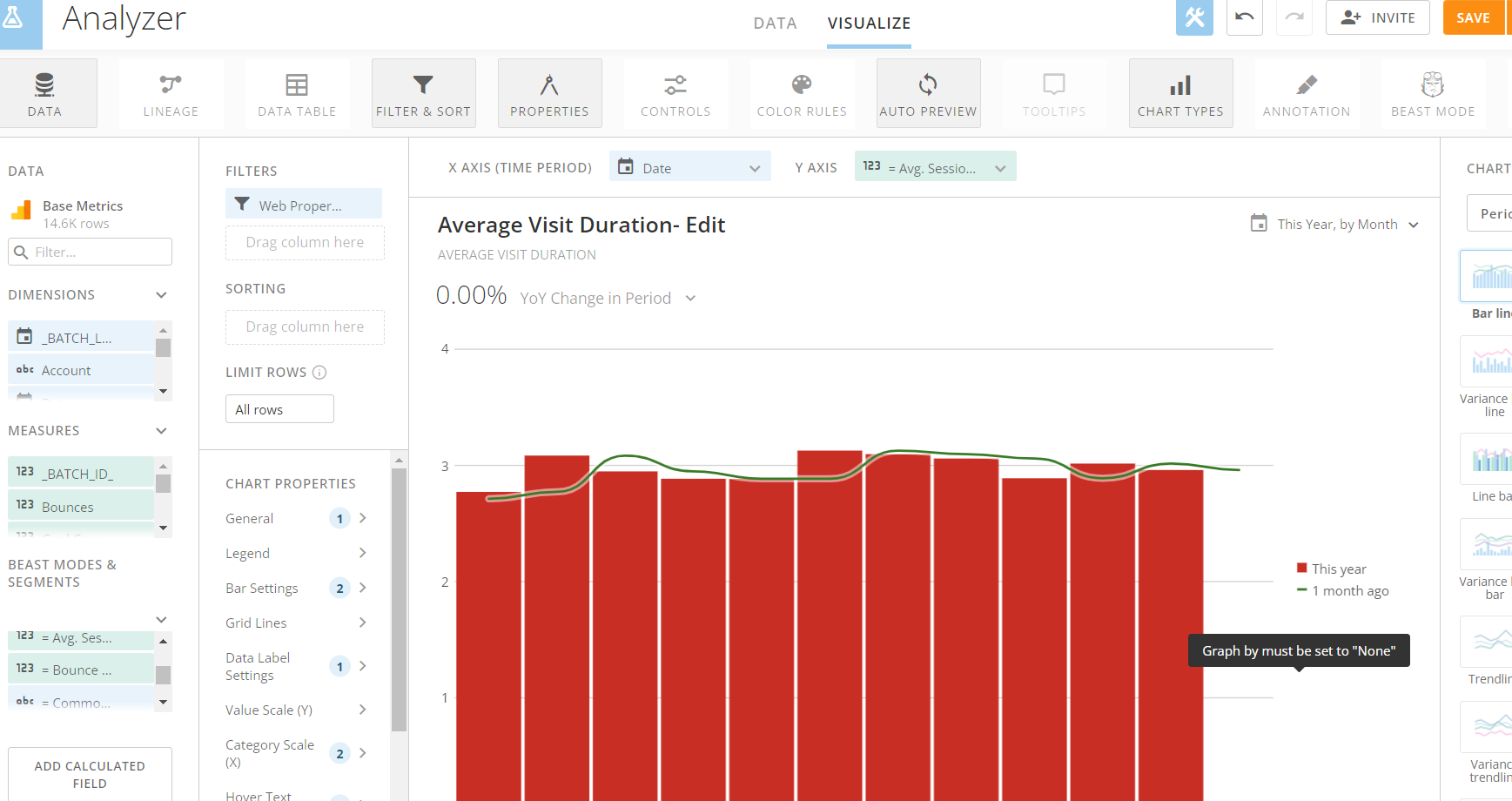
Task: Click ADD CALCULATED FIELD
Action: pos(90,774)
